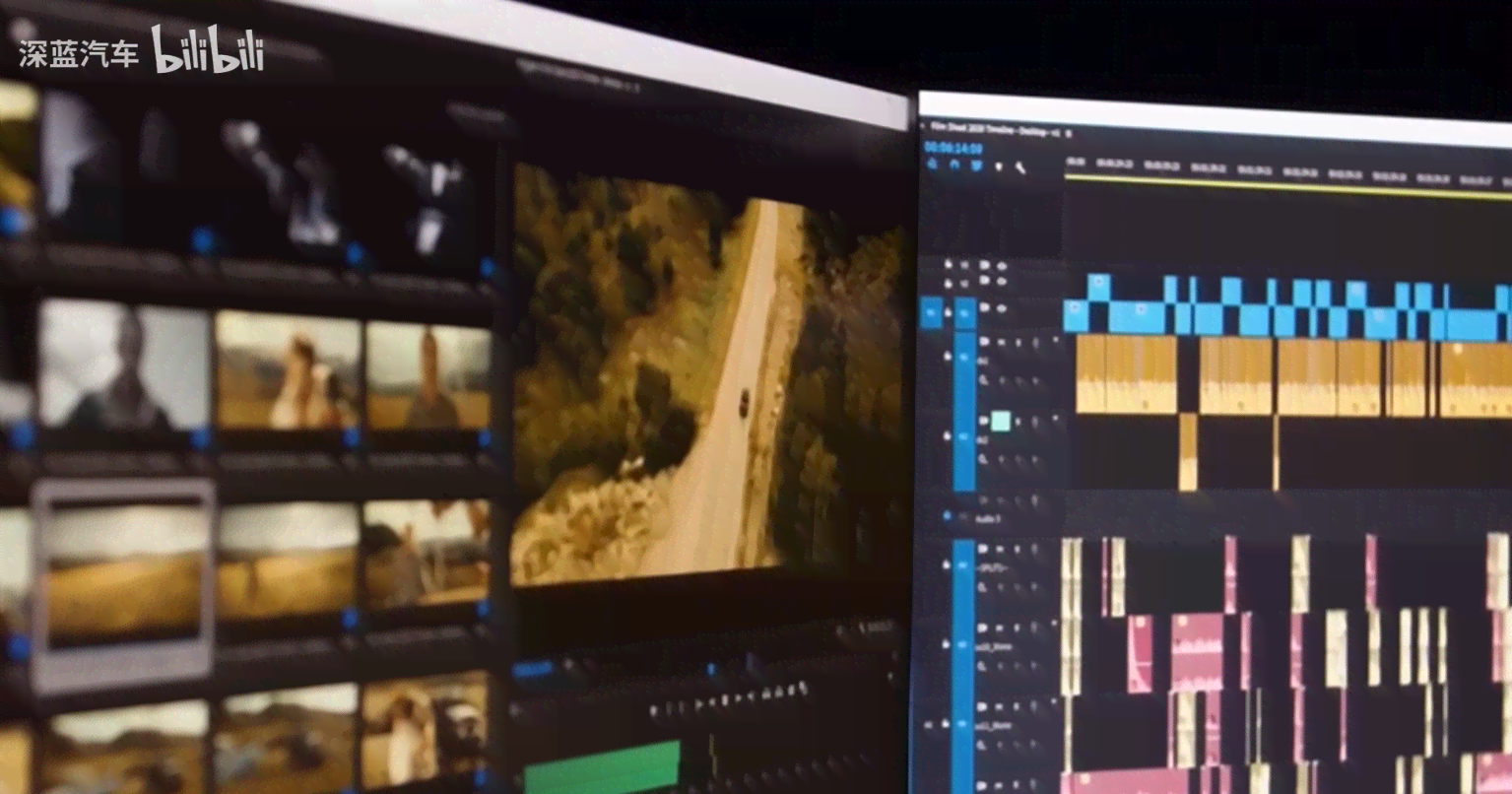Toggle the Snap magnet icon in timeline
The image size is (1512, 794).
click(x=954, y=165)
